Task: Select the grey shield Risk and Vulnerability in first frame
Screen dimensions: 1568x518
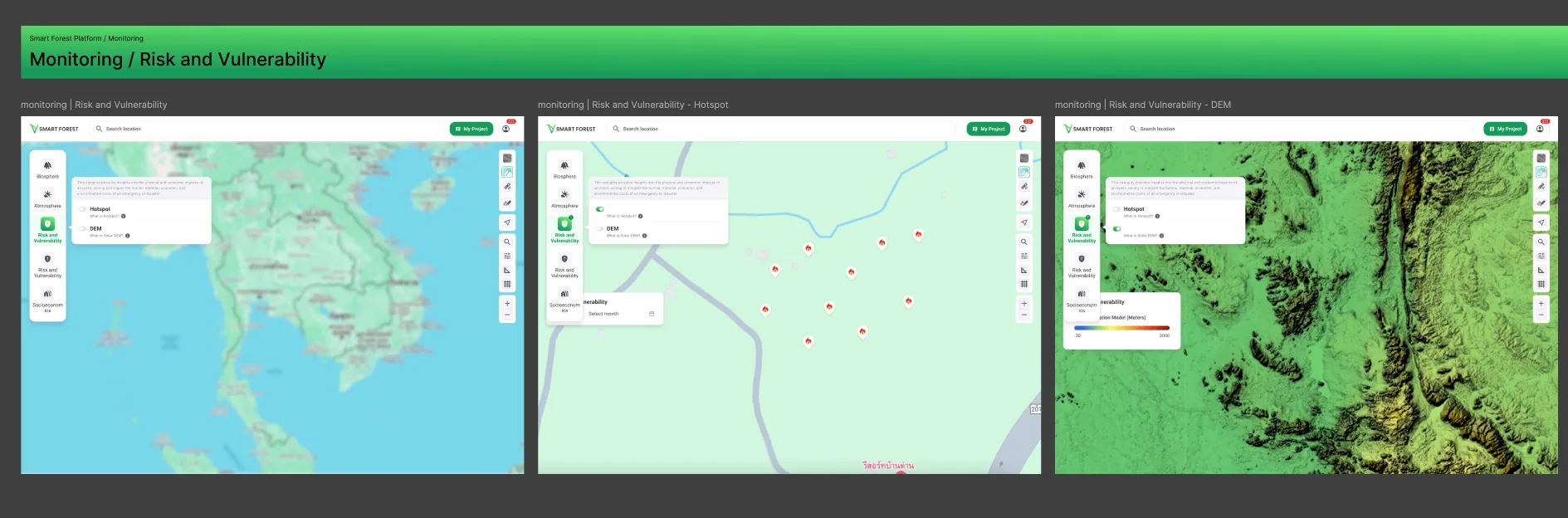Action: click(x=47, y=265)
